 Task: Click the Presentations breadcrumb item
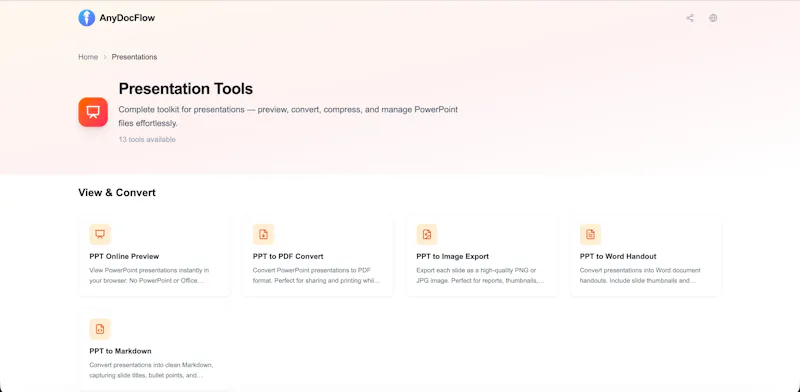pyautogui.click(x=134, y=57)
